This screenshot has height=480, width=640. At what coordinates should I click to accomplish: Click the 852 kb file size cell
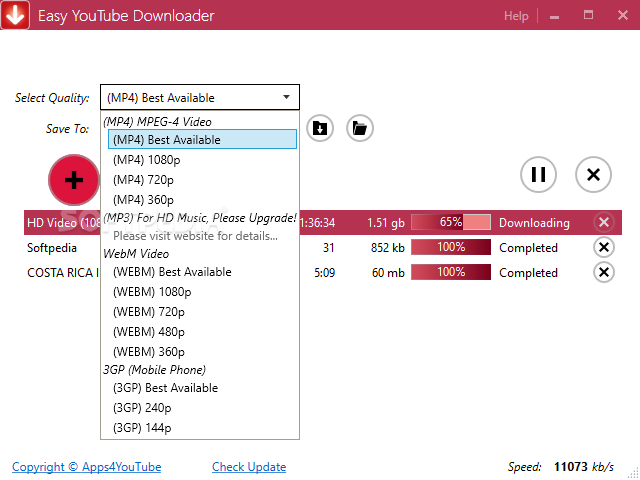pyautogui.click(x=387, y=248)
